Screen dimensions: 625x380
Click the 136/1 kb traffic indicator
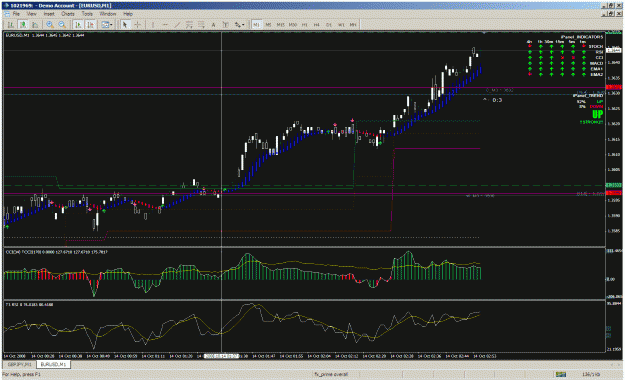pos(591,374)
